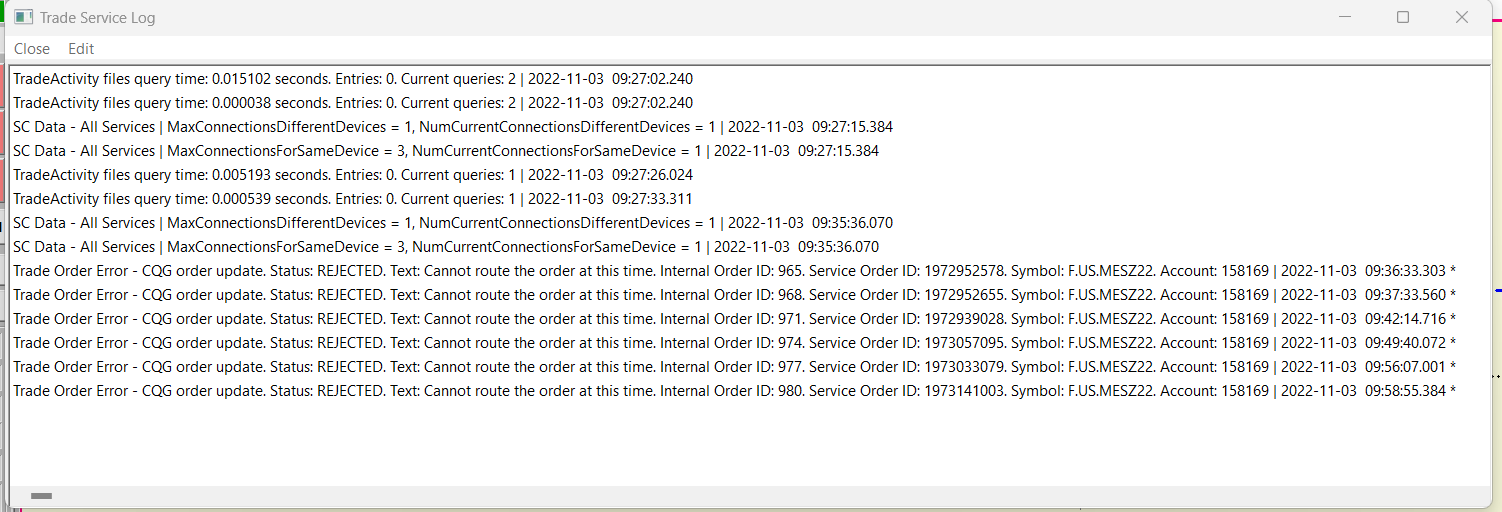Close the Trade Service Log window

click(1461, 17)
